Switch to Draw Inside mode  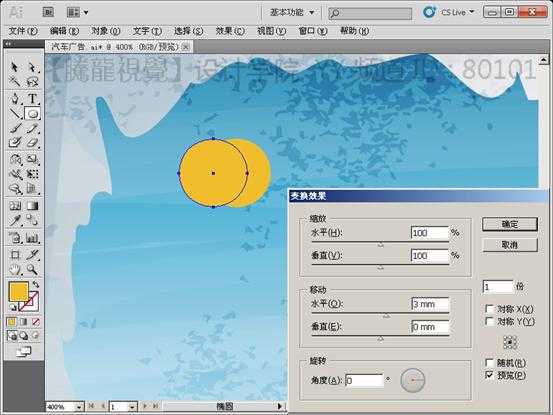[x=35, y=336]
